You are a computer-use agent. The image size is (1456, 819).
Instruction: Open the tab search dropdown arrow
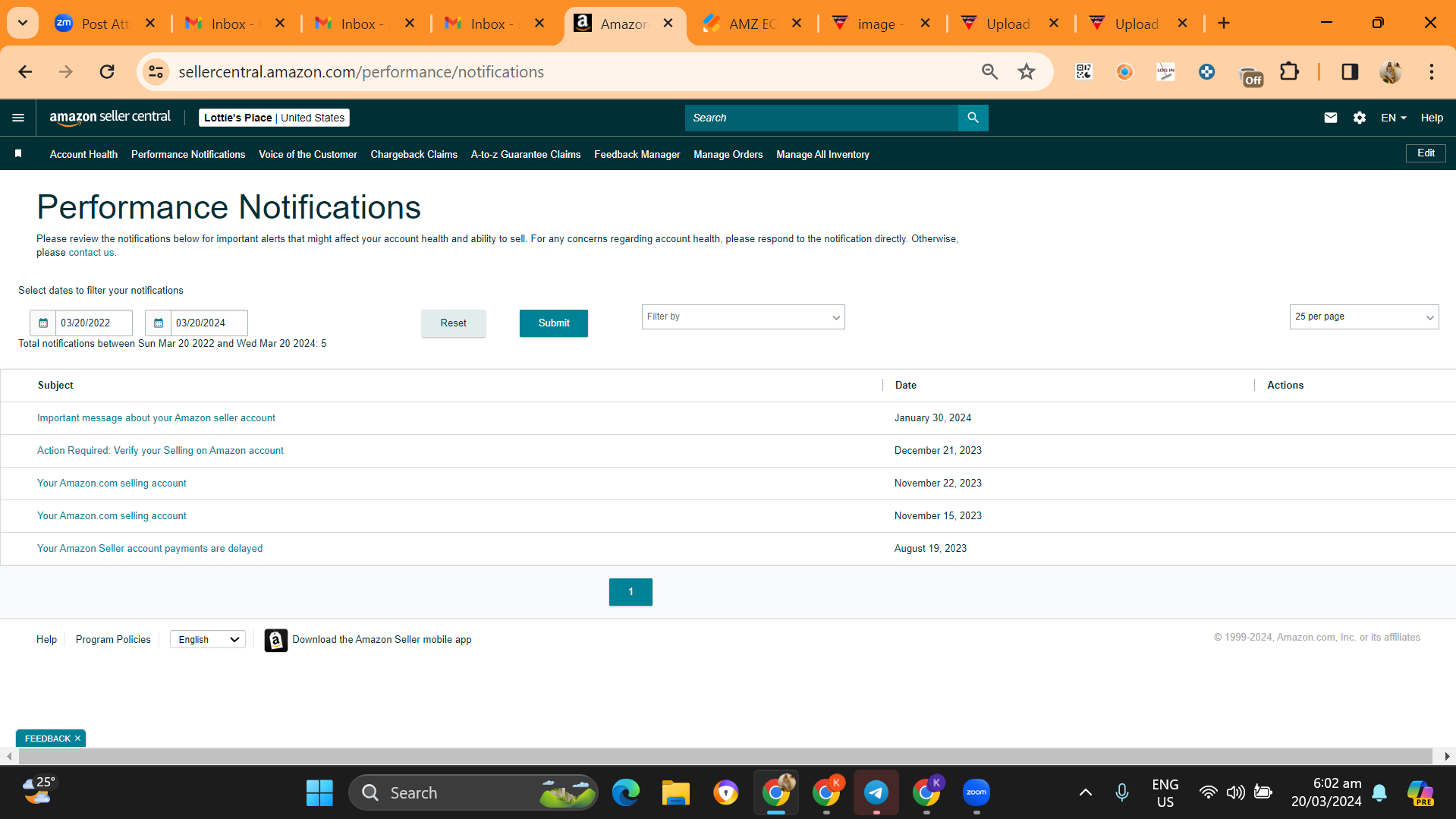tap(23, 23)
